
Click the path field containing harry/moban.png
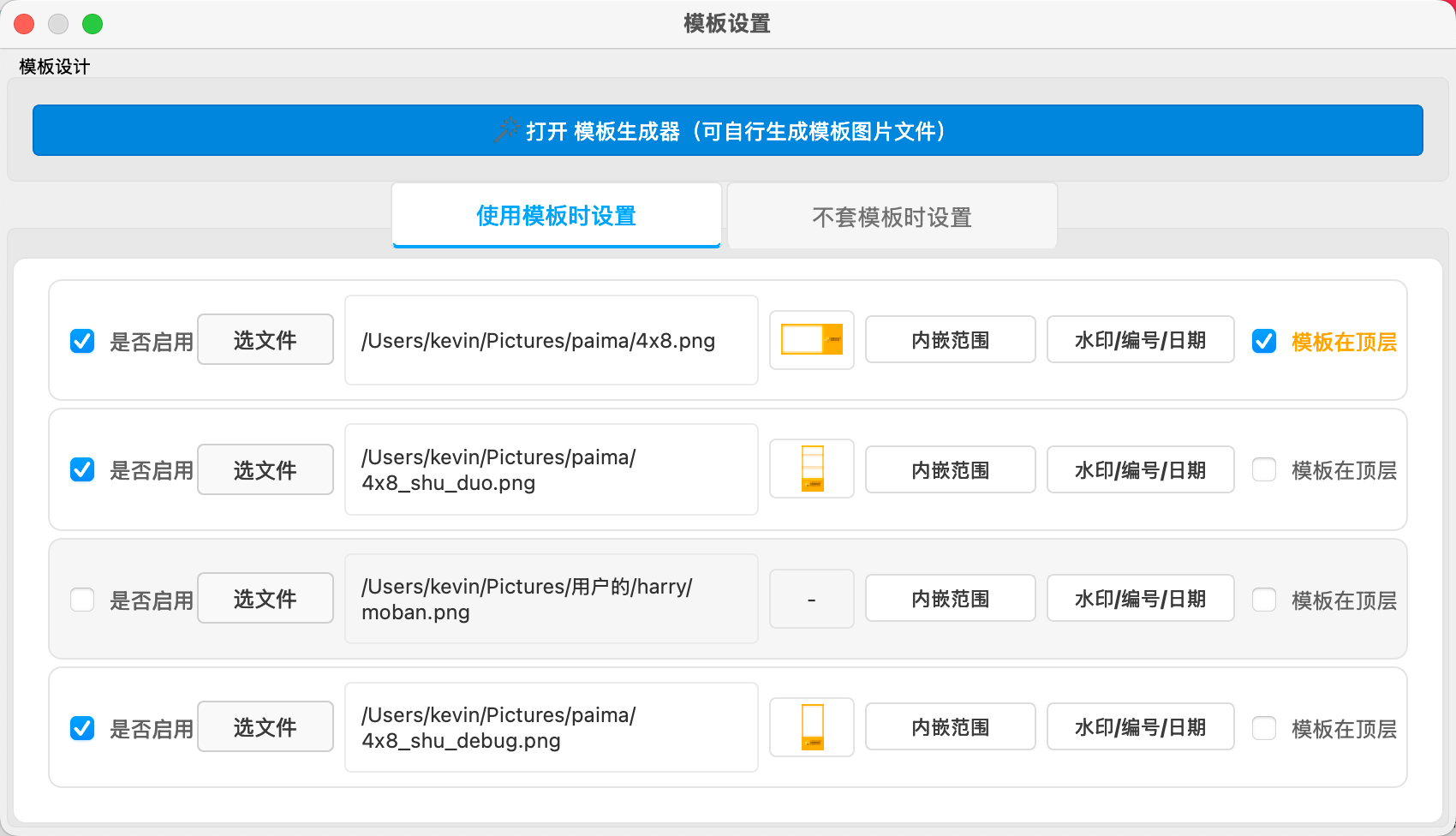point(551,599)
